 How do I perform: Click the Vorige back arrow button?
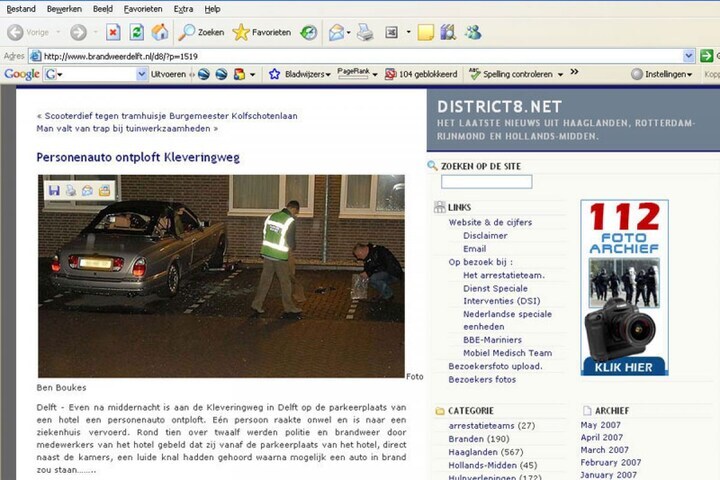15,32
